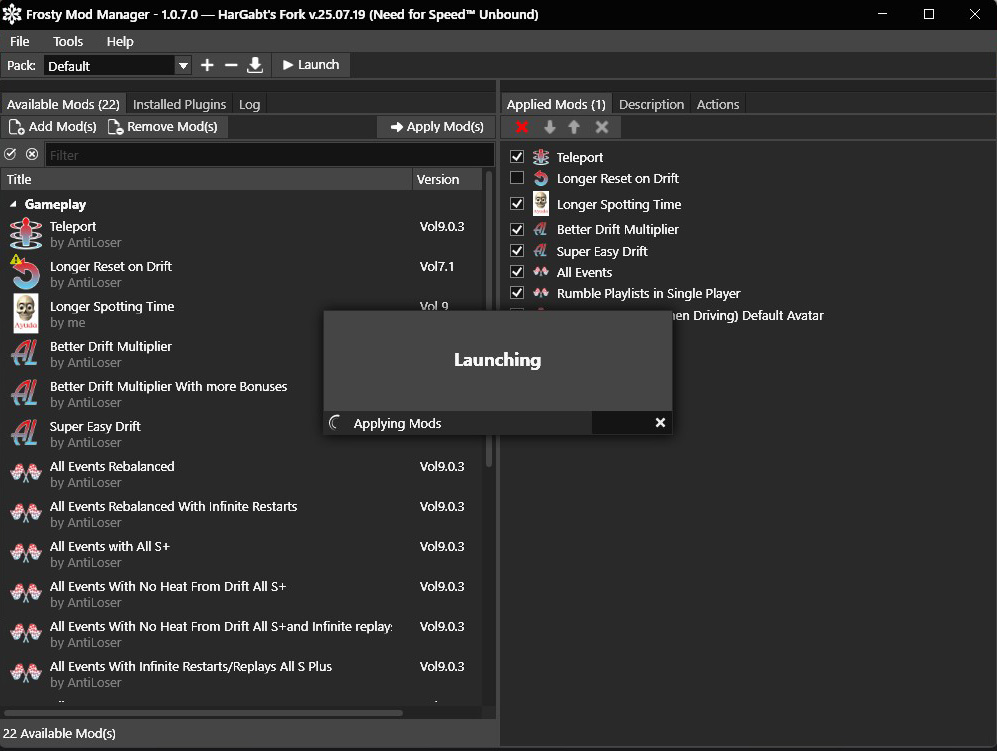997x751 pixels.
Task: Open the File menu
Action: point(20,41)
